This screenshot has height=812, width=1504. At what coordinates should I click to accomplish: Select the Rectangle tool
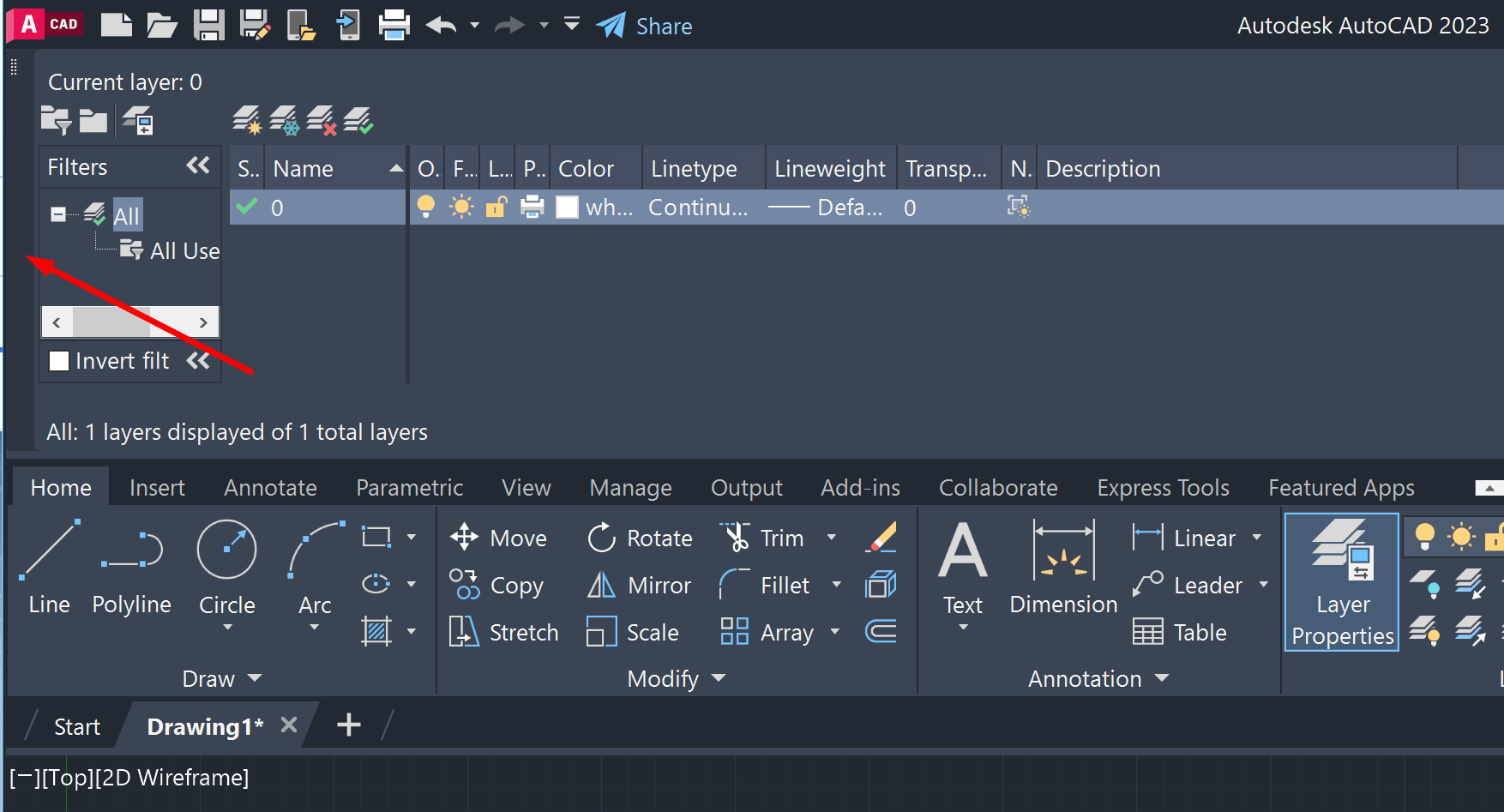[x=376, y=538]
